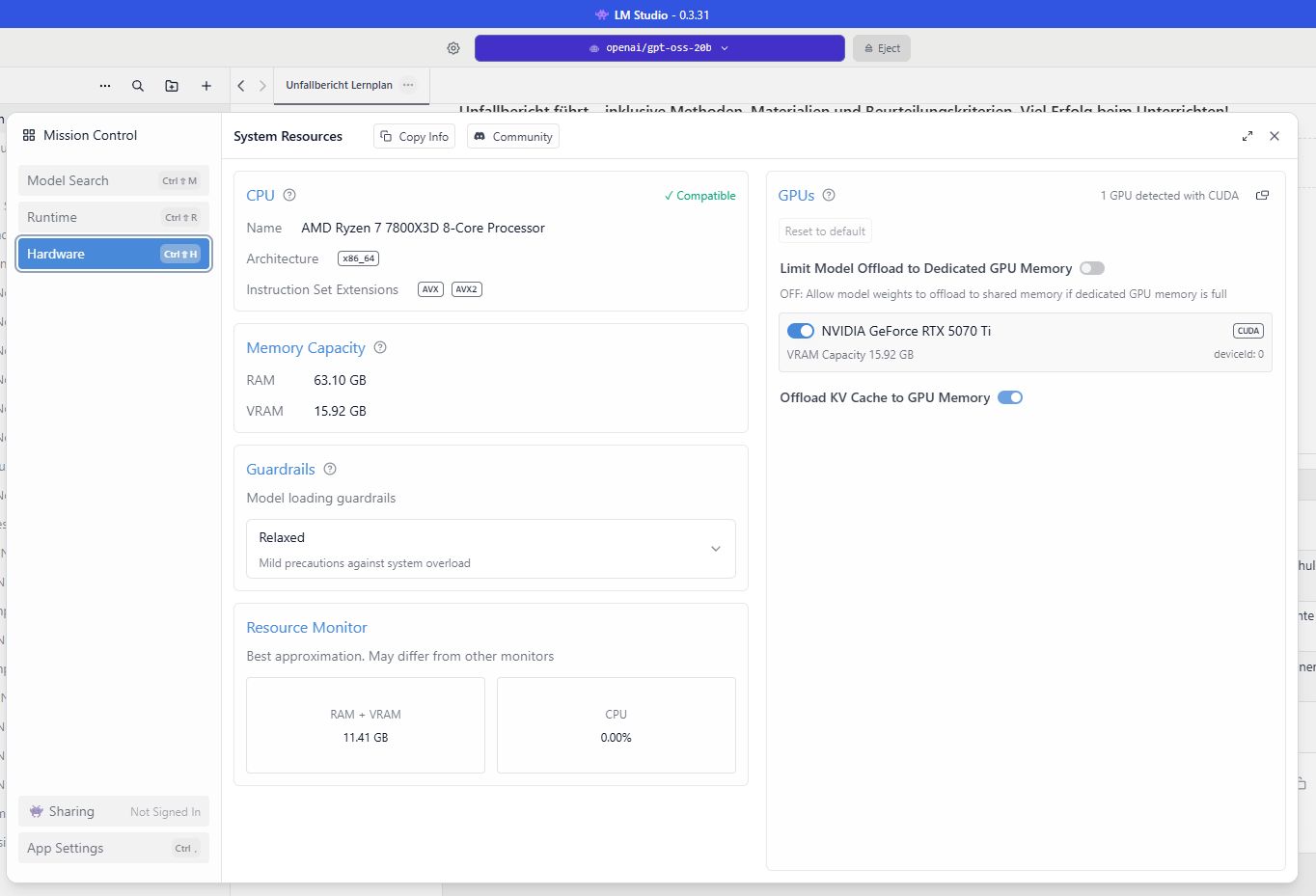Open the search magnifier icon
The height and width of the screenshot is (896, 1316).
pos(138,86)
